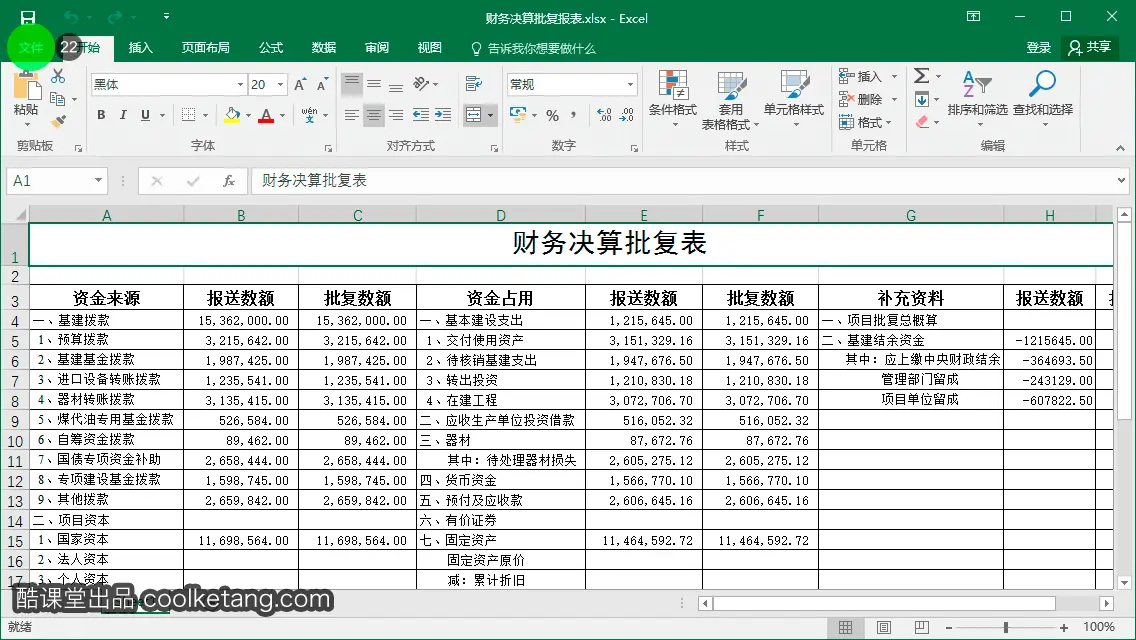This screenshot has height=640, width=1136.
Task: Open font color dropdown arrow
Action: [282, 115]
